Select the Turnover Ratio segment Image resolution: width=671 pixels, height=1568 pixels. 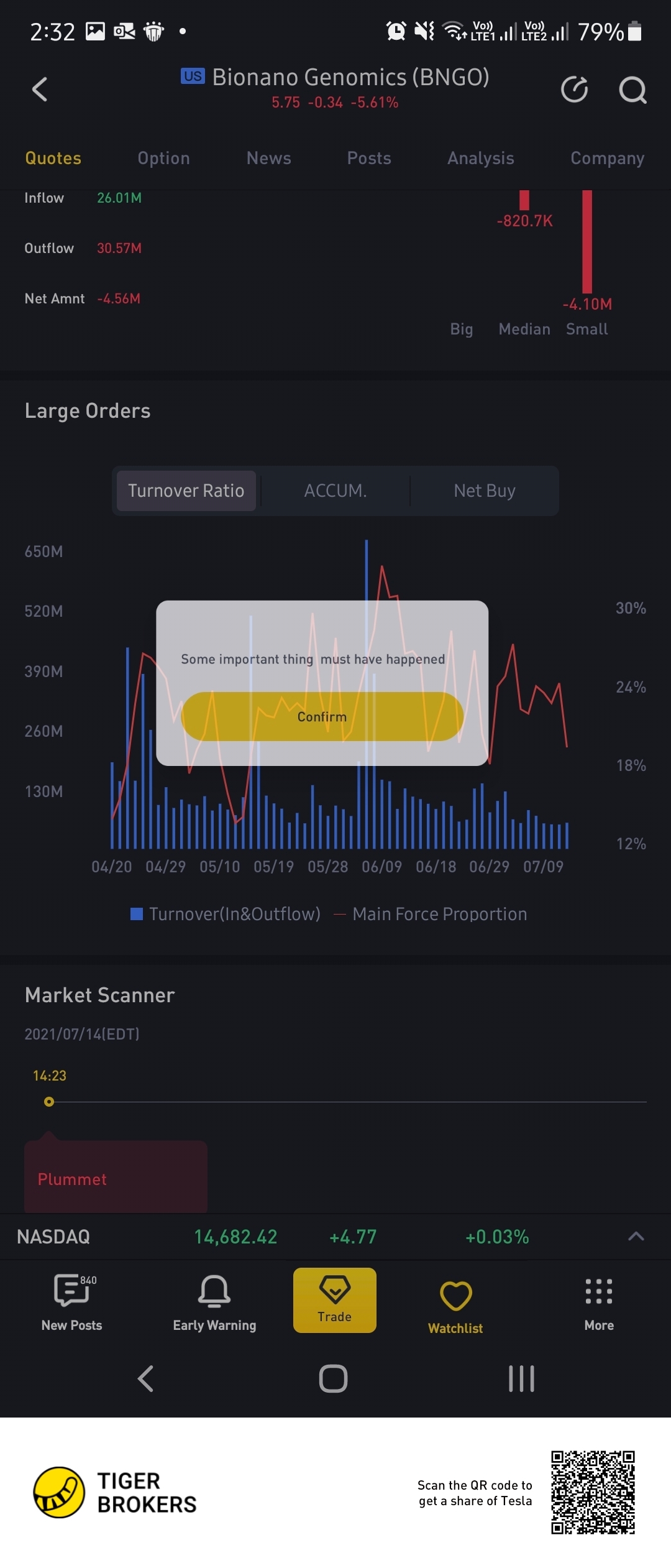pos(186,491)
